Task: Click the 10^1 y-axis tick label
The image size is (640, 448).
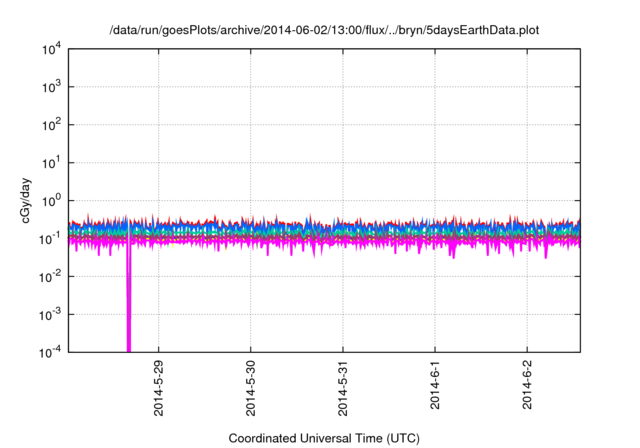Action: coord(52,163)
